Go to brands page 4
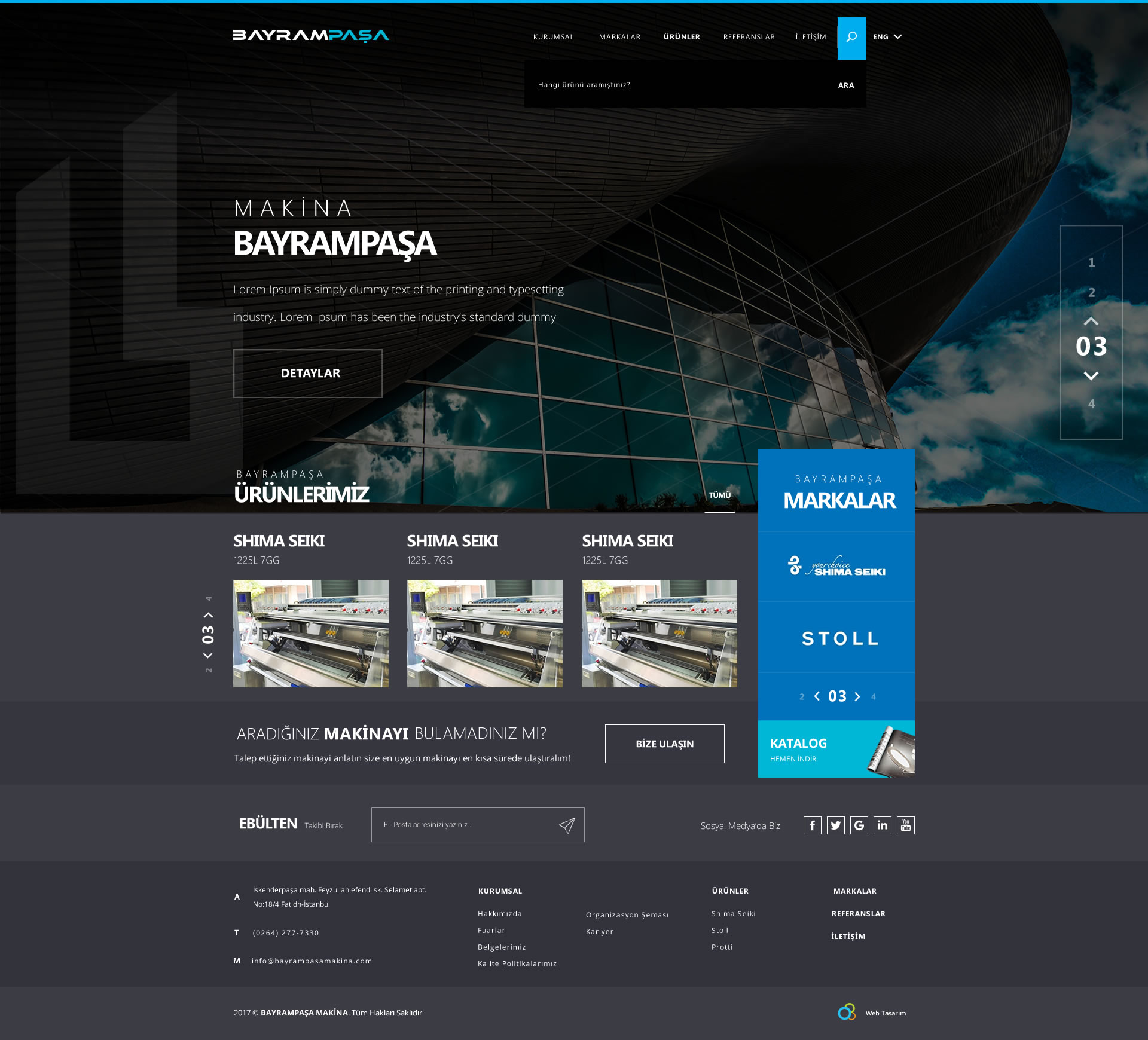This screenshot has height=1040, width=1148. click(874, 697)
